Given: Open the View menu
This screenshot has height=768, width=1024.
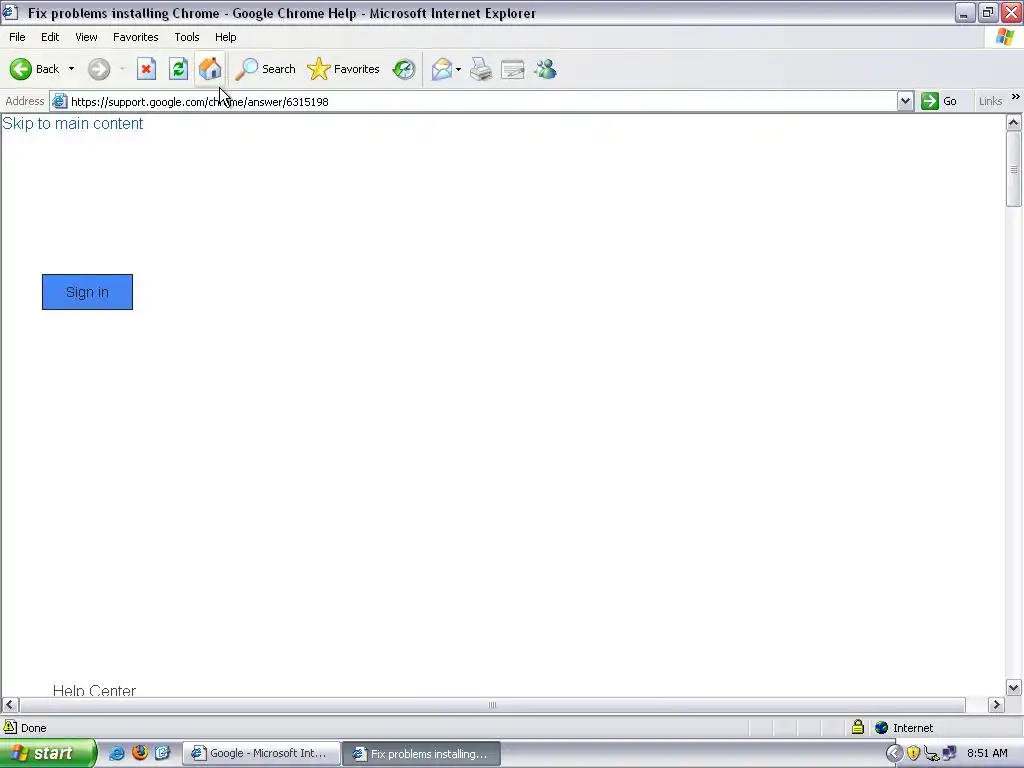Looking at the screenshot, I should 86,37.
